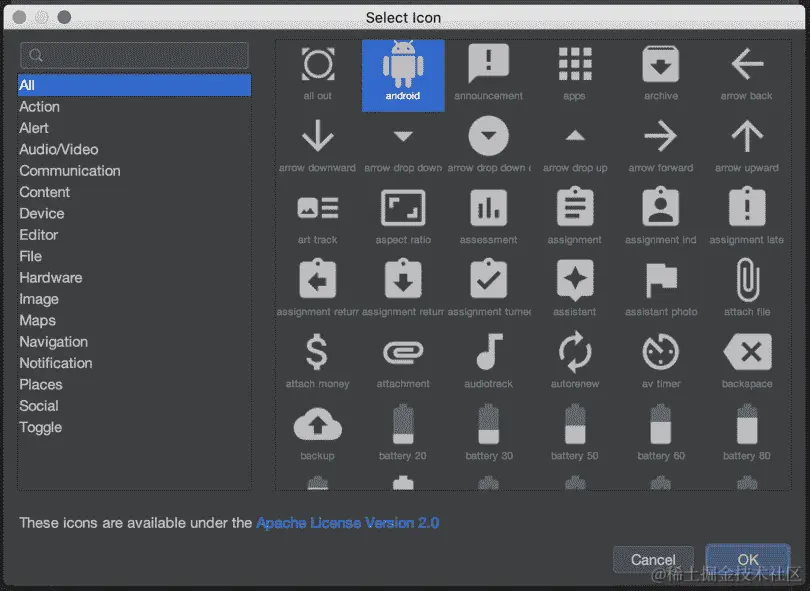
Task: Select the Maps category
Action: tap(134, 320)
